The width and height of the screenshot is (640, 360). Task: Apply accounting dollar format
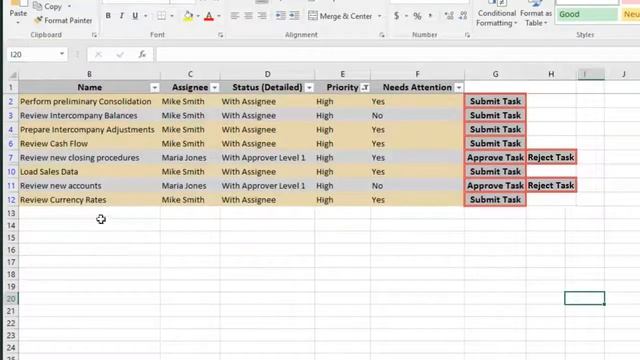[396, 16]
